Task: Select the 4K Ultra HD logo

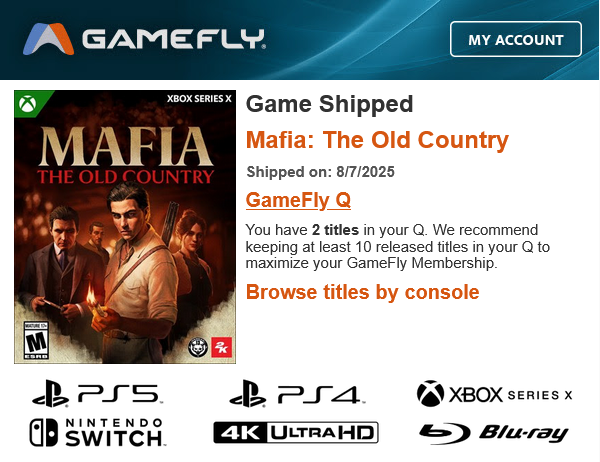Action: (x=296, y=433)
